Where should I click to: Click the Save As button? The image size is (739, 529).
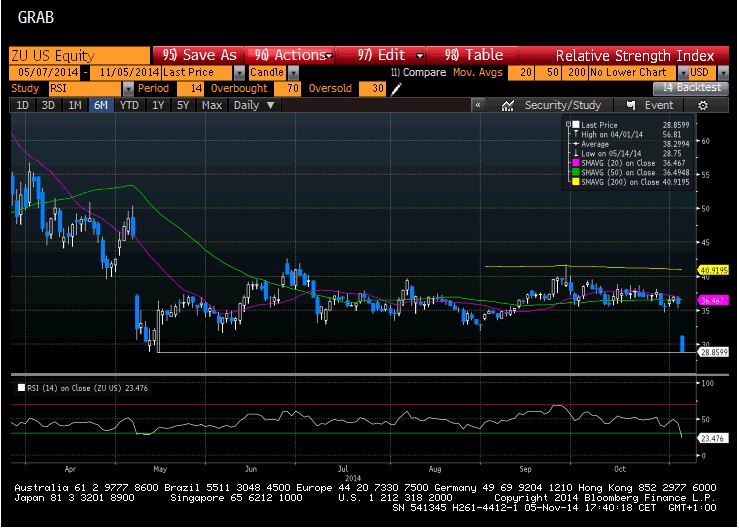coord(198,56)
